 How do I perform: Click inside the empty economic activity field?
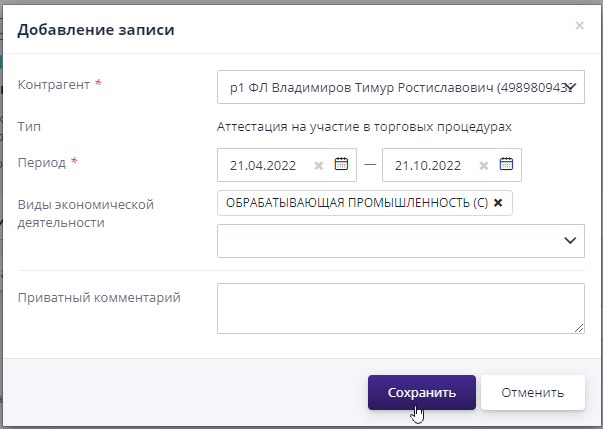pos(385,240)
